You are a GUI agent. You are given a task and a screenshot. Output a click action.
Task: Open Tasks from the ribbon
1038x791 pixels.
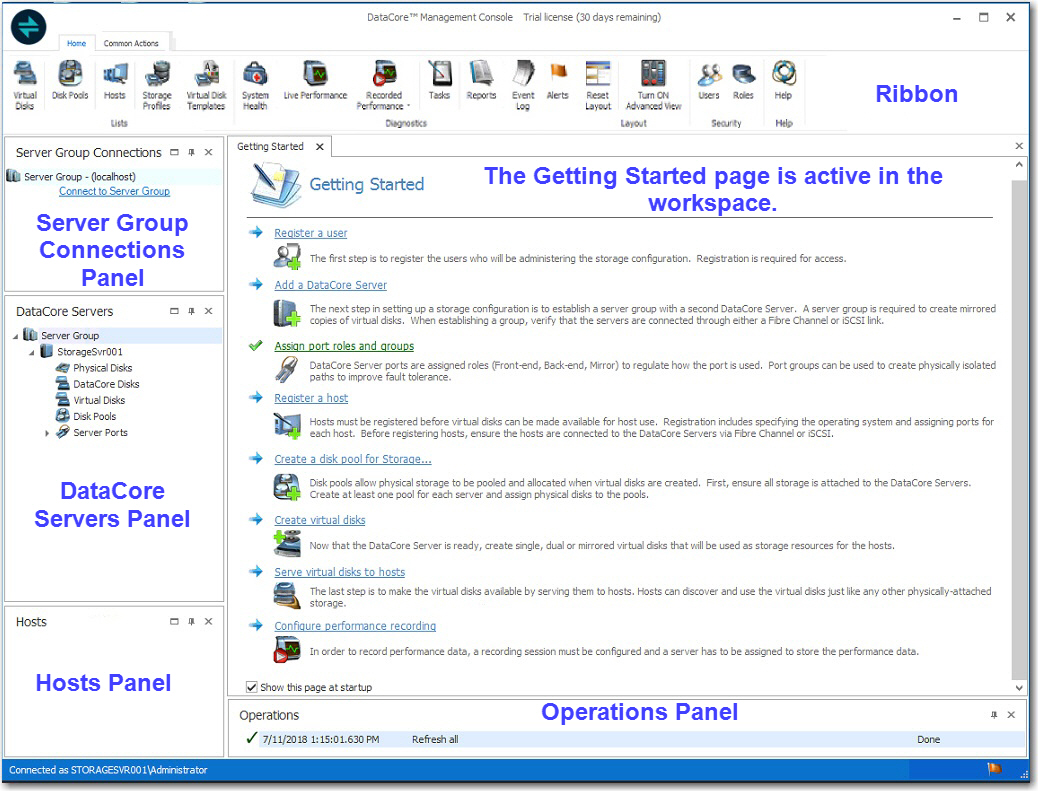tap(439, 81)
